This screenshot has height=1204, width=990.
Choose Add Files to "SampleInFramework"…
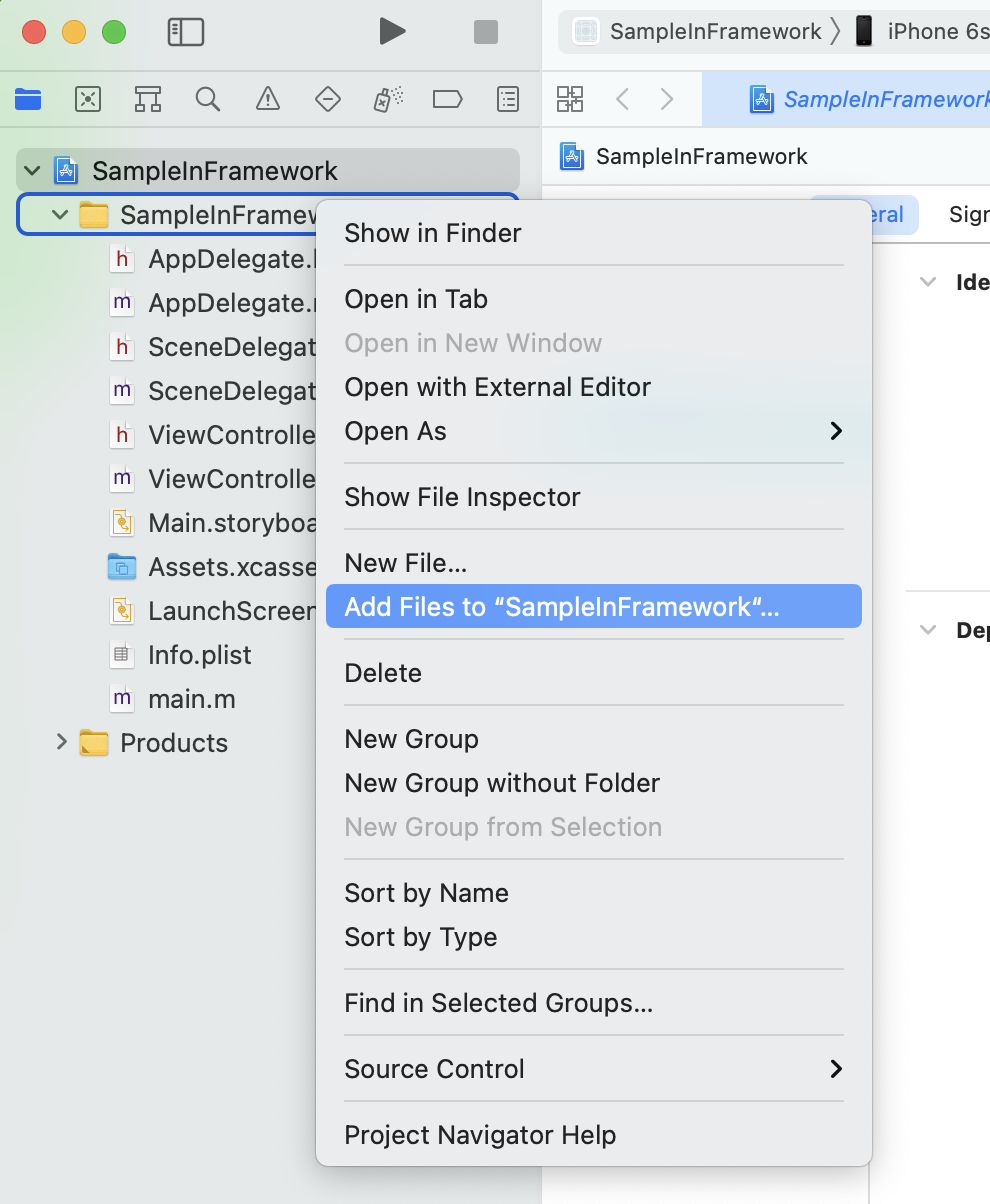pyautogui.click(x=594, y=606)
